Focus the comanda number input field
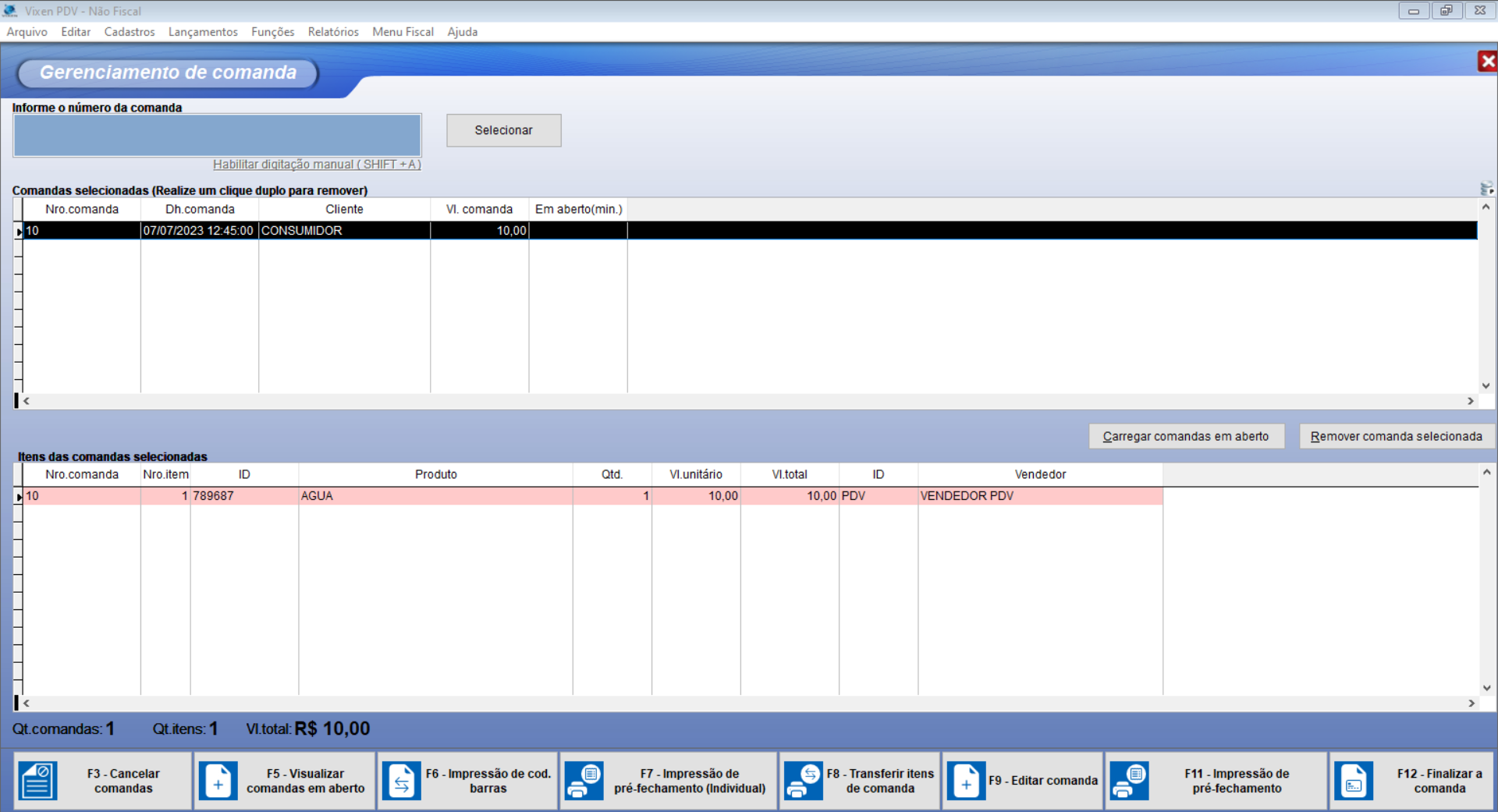This screenshot has width=1498, height=812. click(217, 135)
